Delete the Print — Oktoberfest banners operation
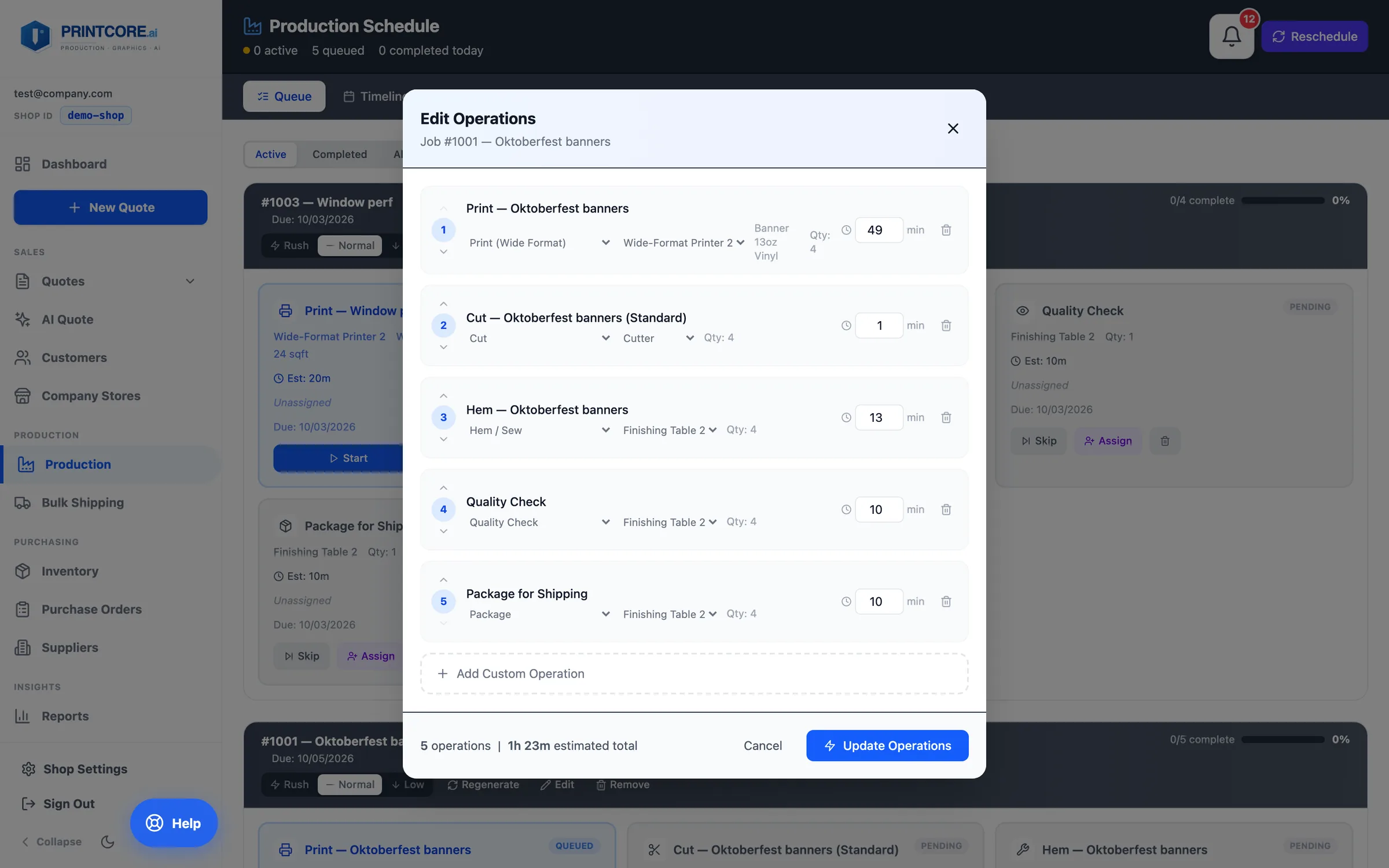This screenshot has height=868, width=1389. coord(946,230)
